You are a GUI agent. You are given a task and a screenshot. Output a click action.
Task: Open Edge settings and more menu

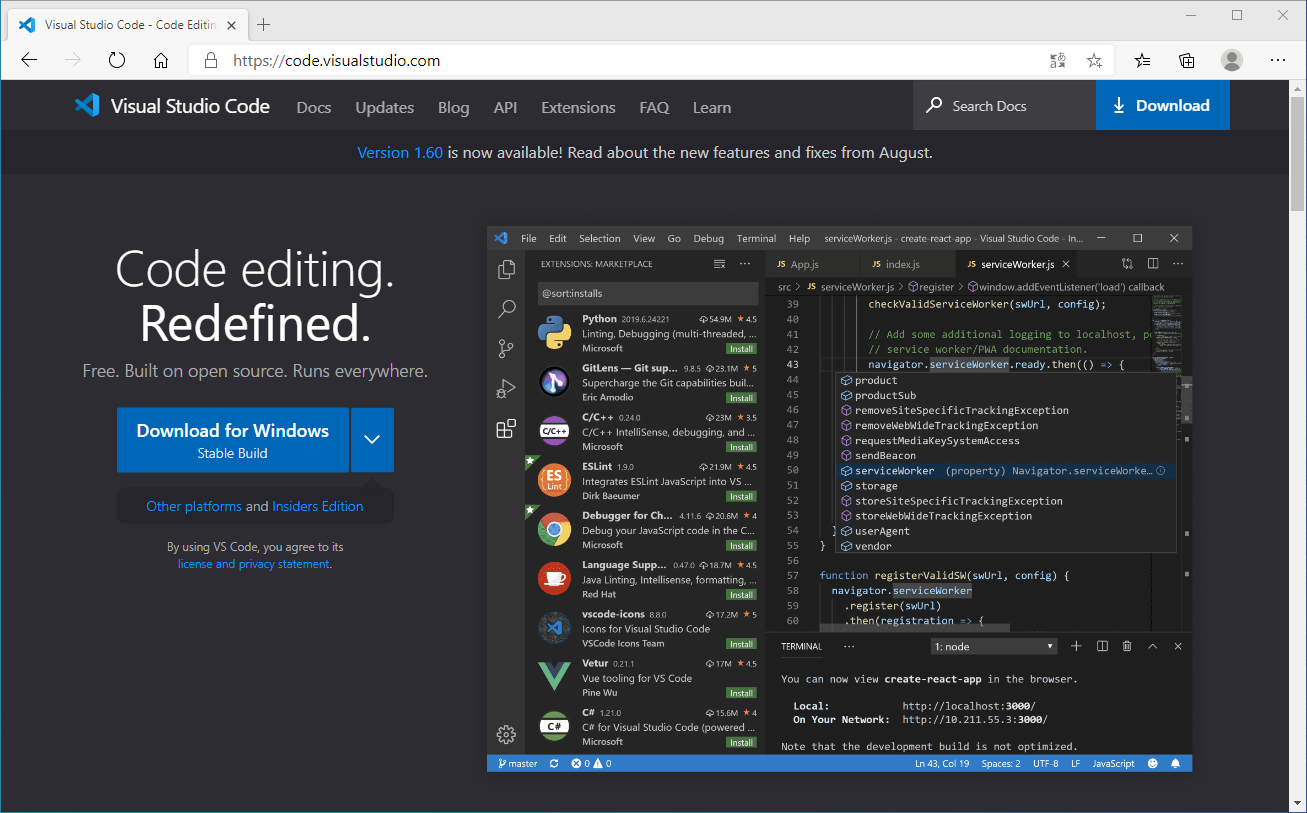(1277, 60)
